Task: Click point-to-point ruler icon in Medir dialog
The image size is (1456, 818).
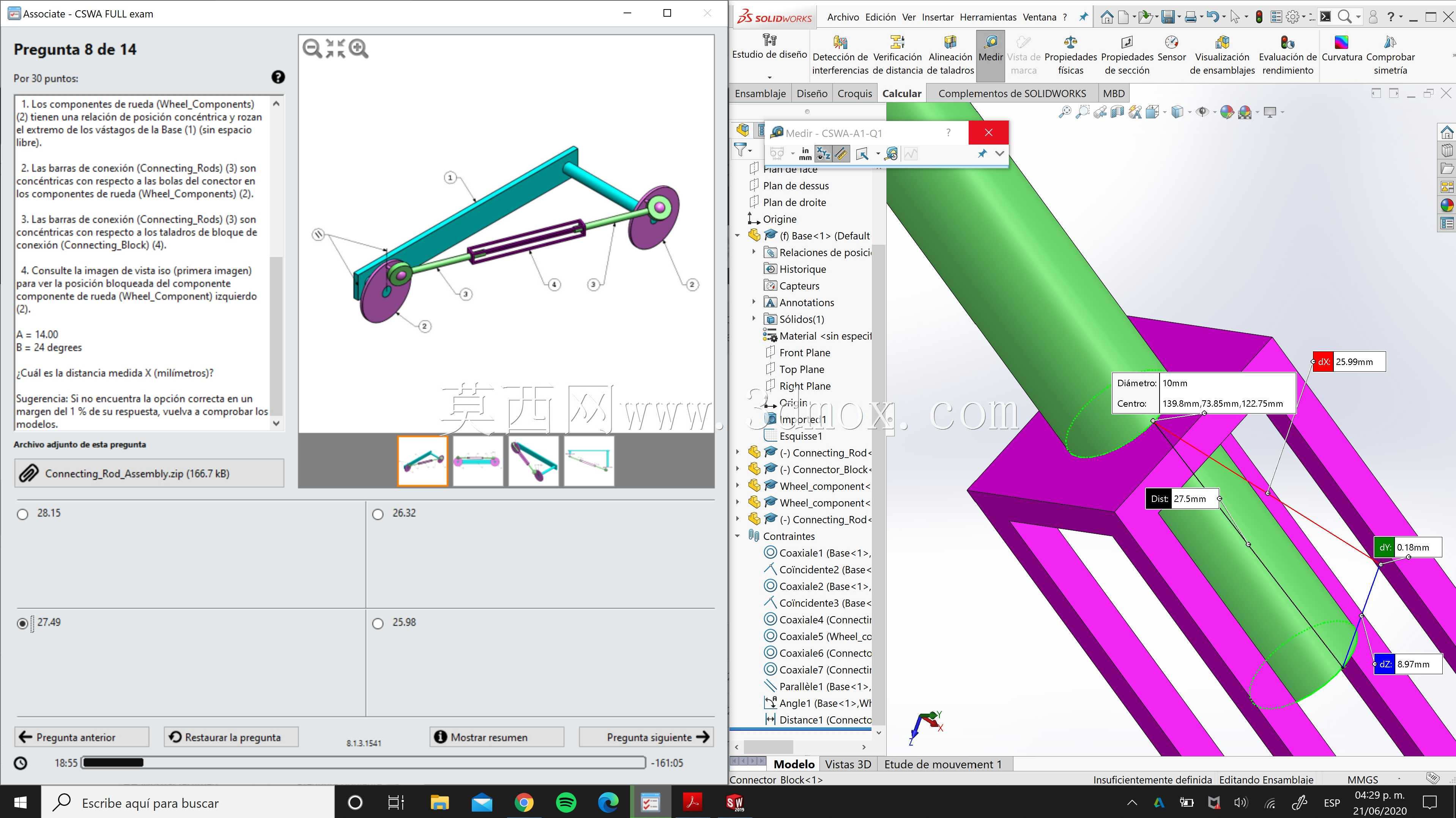Action: (x=841, y=154)
